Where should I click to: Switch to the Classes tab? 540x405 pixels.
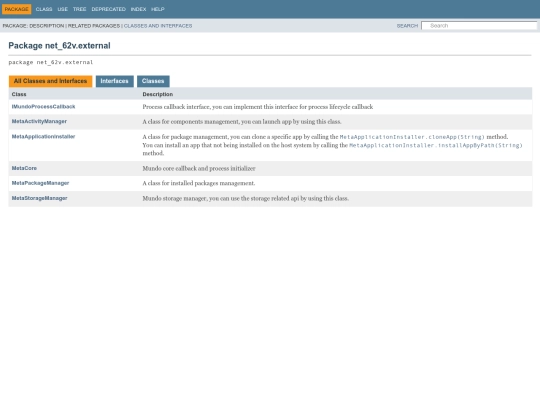pos(153,81)
